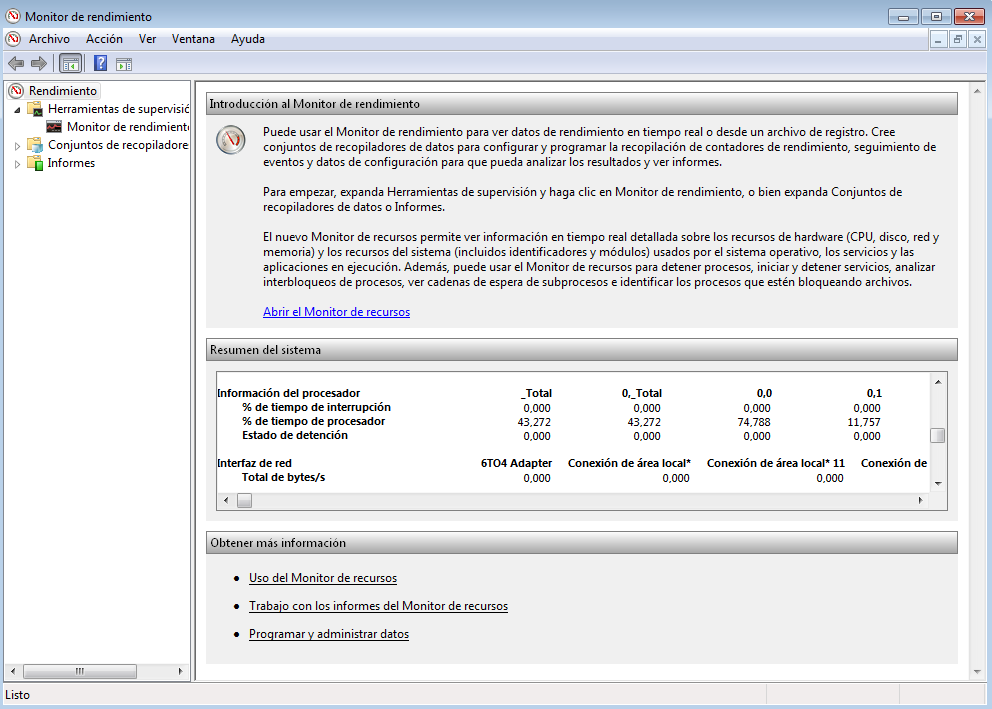Screen dimensions: 992x709
Task: Click the Rendimiento root node icon
Action: coord(16,90)
